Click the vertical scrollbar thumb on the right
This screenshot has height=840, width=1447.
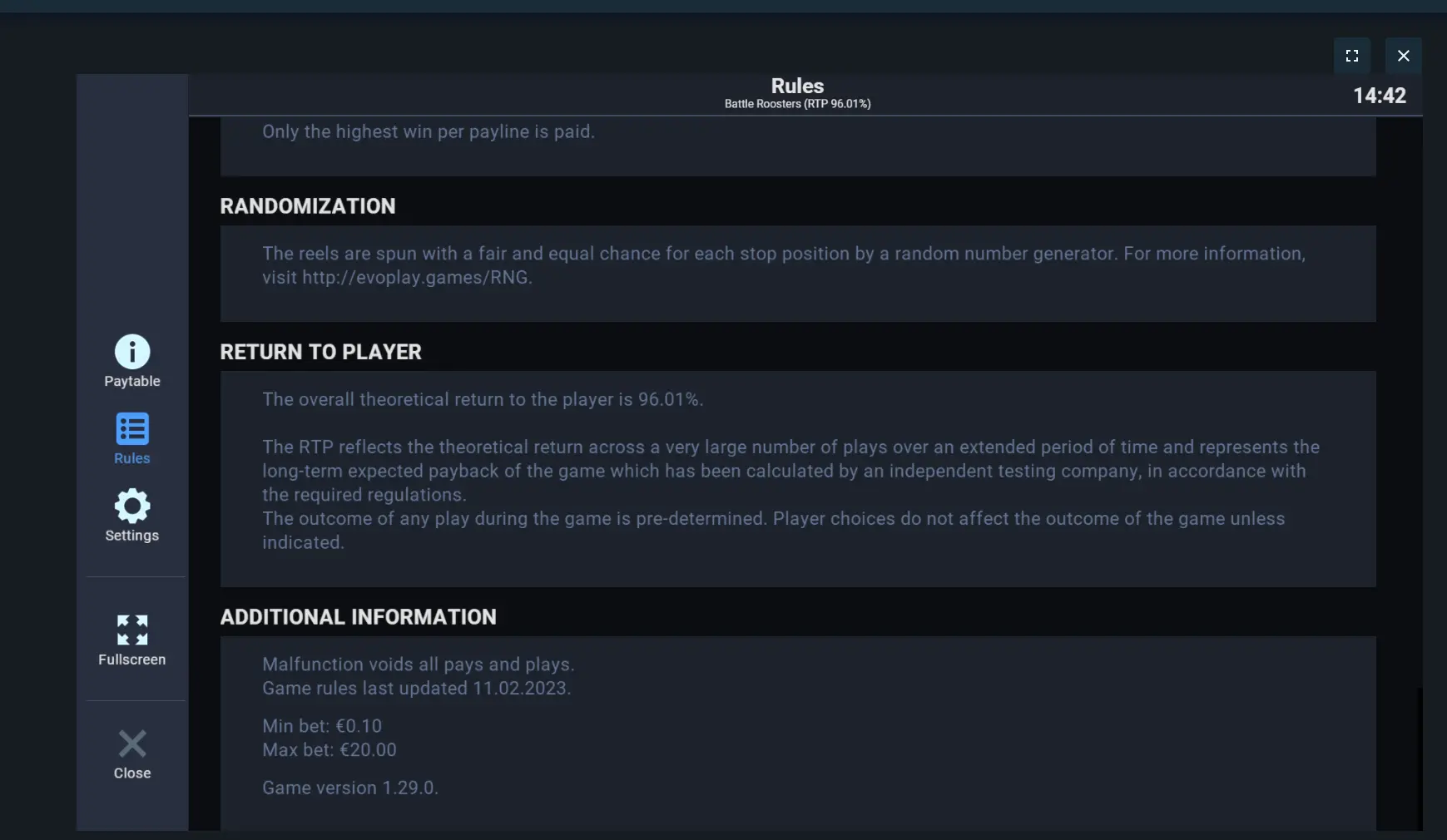(1420, 757)
